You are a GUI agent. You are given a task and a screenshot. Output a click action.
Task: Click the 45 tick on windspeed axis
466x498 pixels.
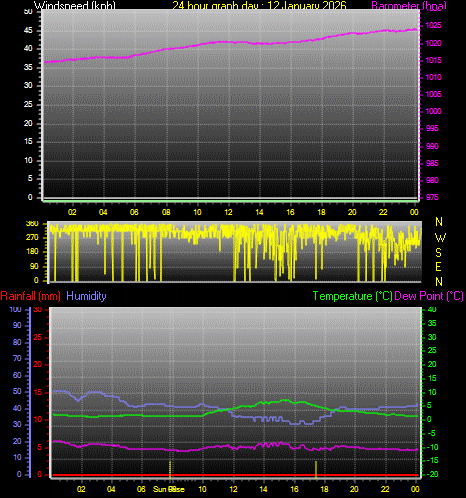pos(28,31)
